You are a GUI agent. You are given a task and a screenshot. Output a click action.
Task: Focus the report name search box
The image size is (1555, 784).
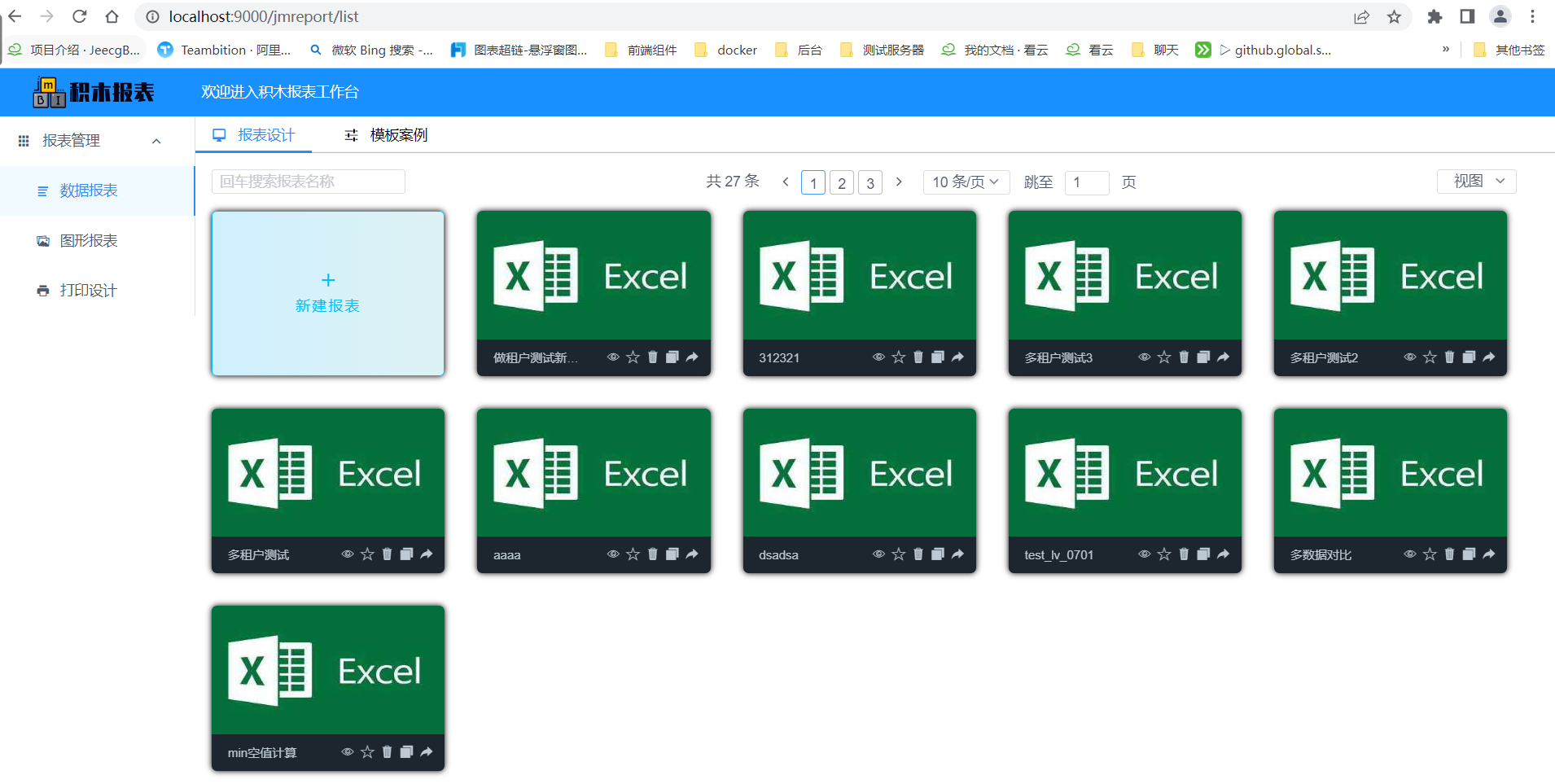point(309,182)
